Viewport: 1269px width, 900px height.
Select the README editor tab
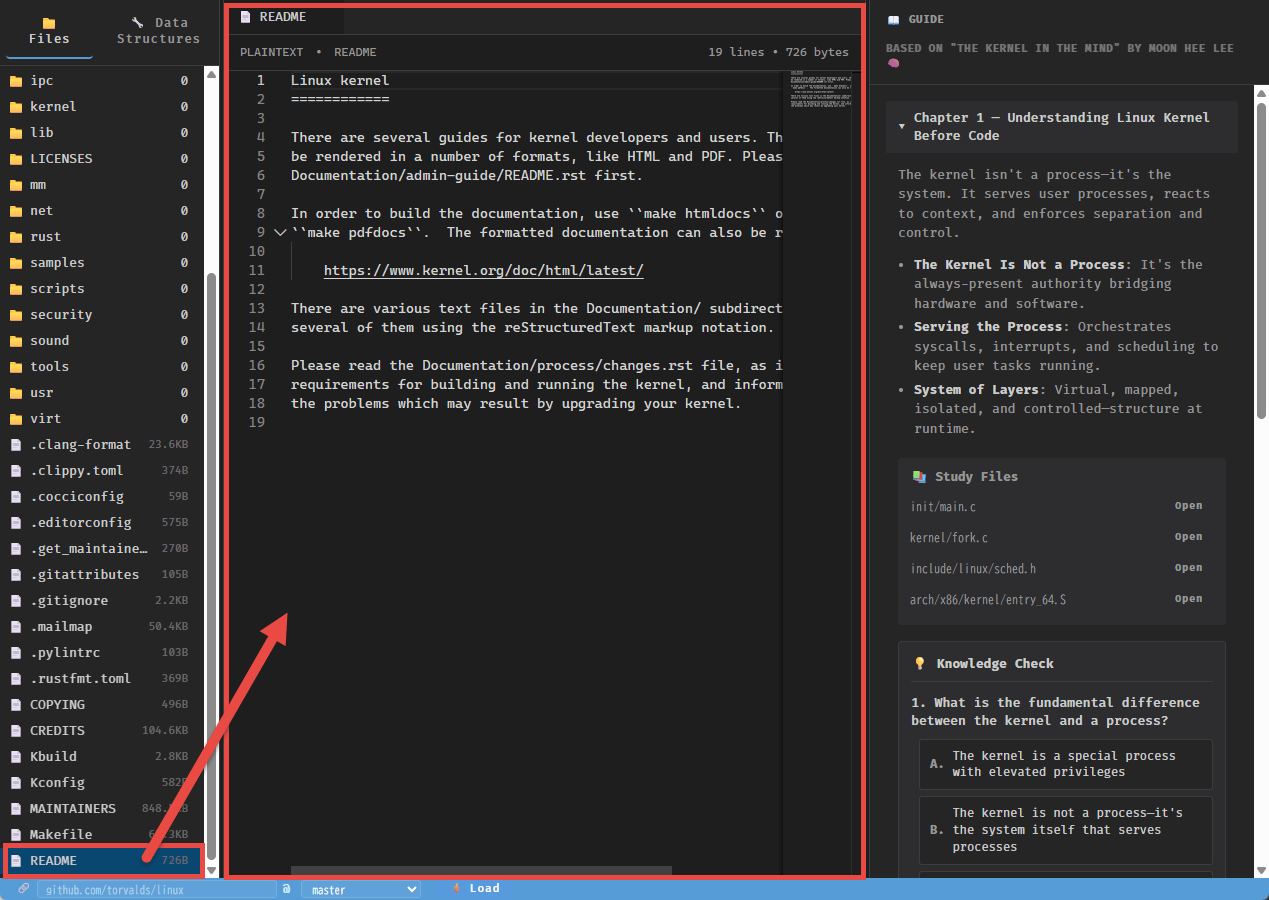point(283,17)
